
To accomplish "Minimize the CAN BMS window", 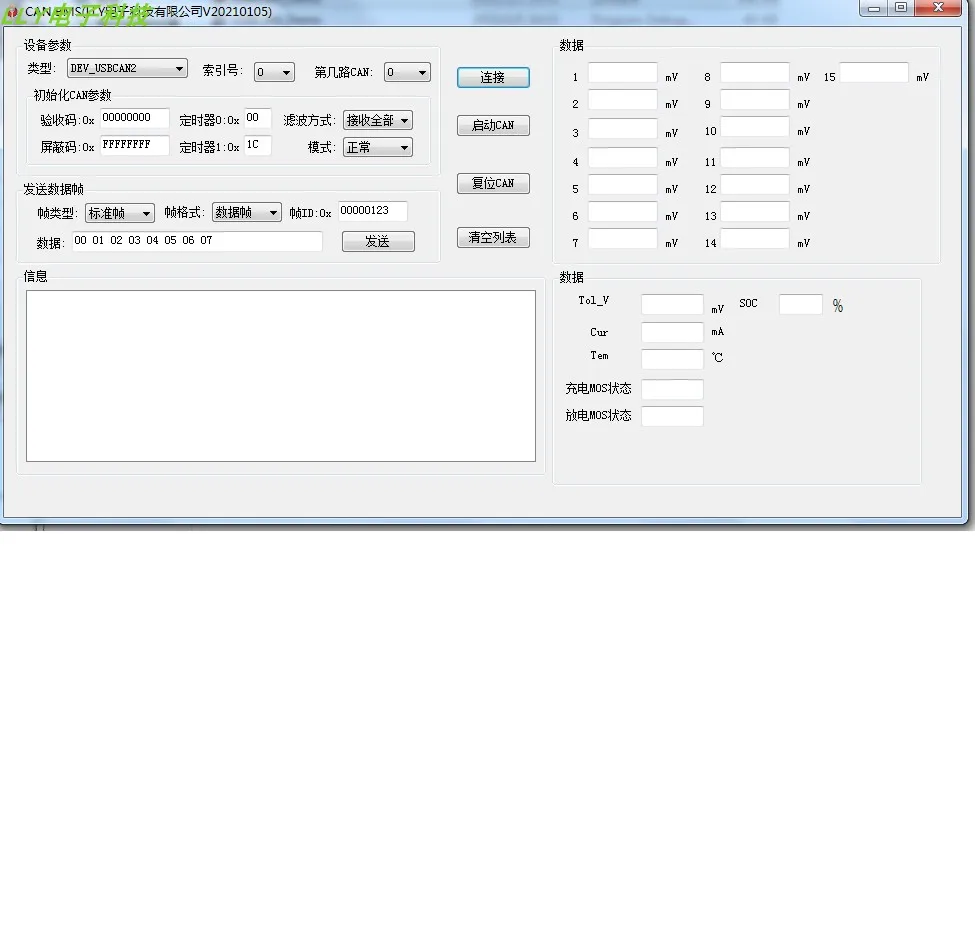I will (x=874, y=8).
